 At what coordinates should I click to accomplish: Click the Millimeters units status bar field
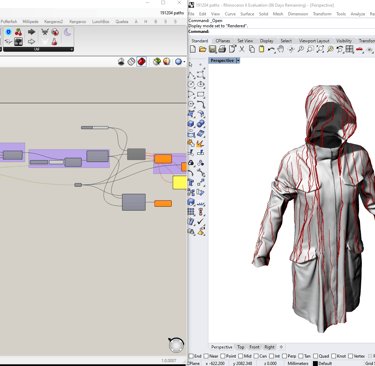(x=298, y=363)
